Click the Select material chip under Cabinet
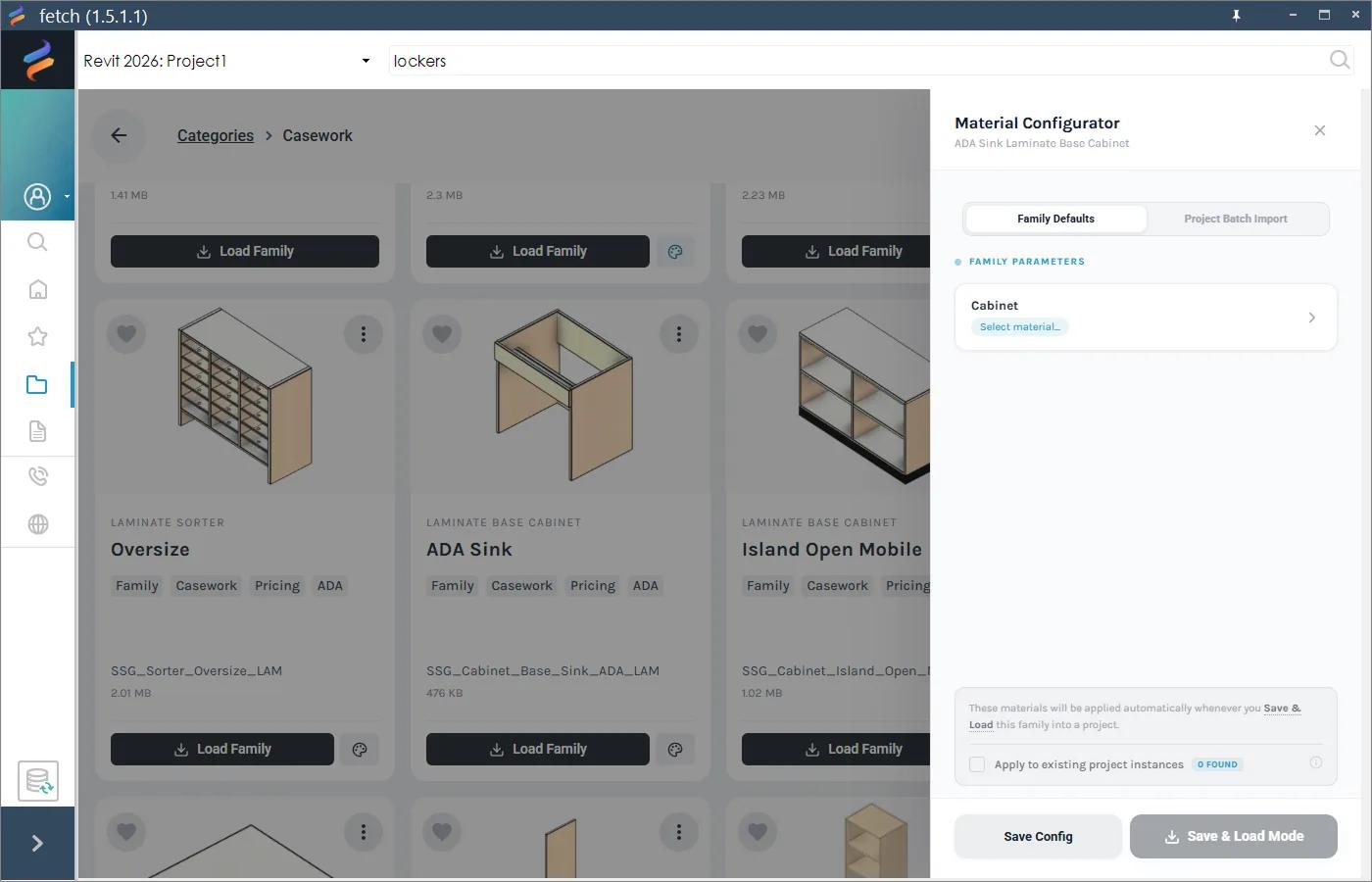The image size is (1372, 882). (x=1019, y=327)
